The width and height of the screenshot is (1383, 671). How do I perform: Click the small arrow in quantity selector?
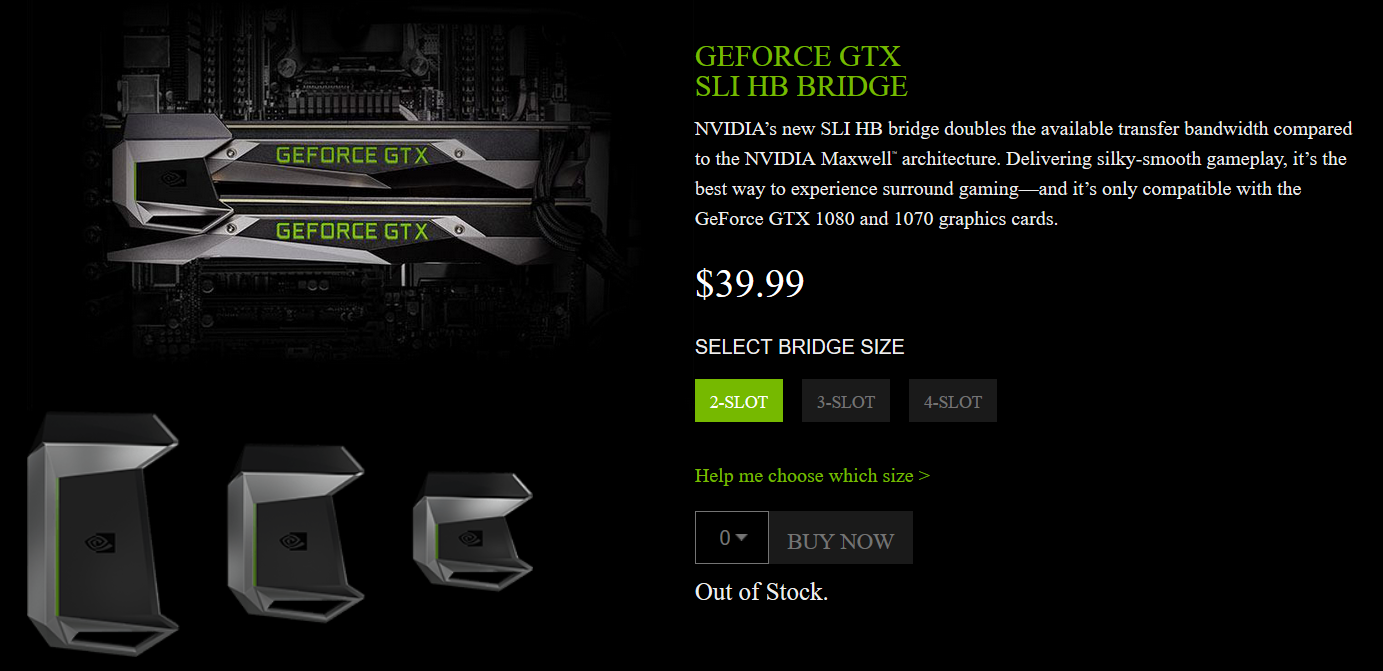coord(742,539)
